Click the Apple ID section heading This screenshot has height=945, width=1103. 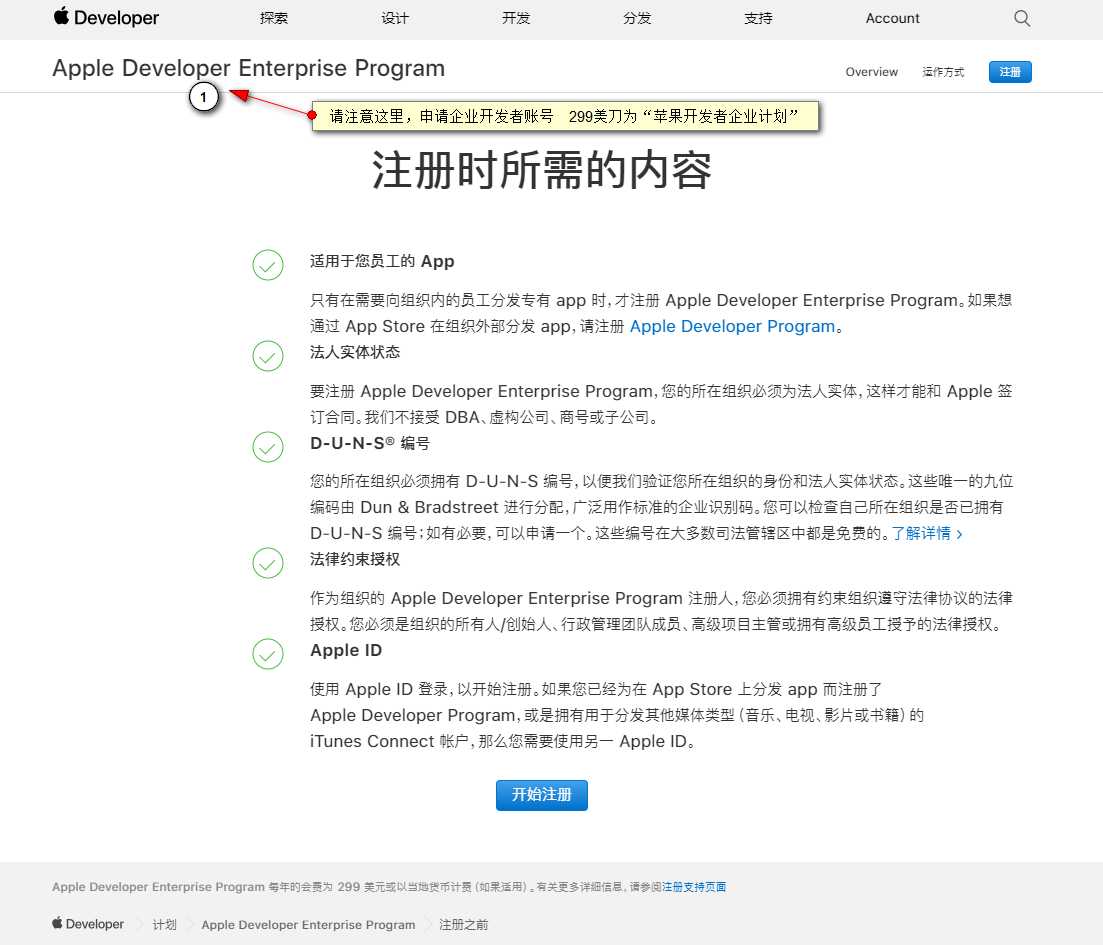pyautogui.click(x=346, y=650)
